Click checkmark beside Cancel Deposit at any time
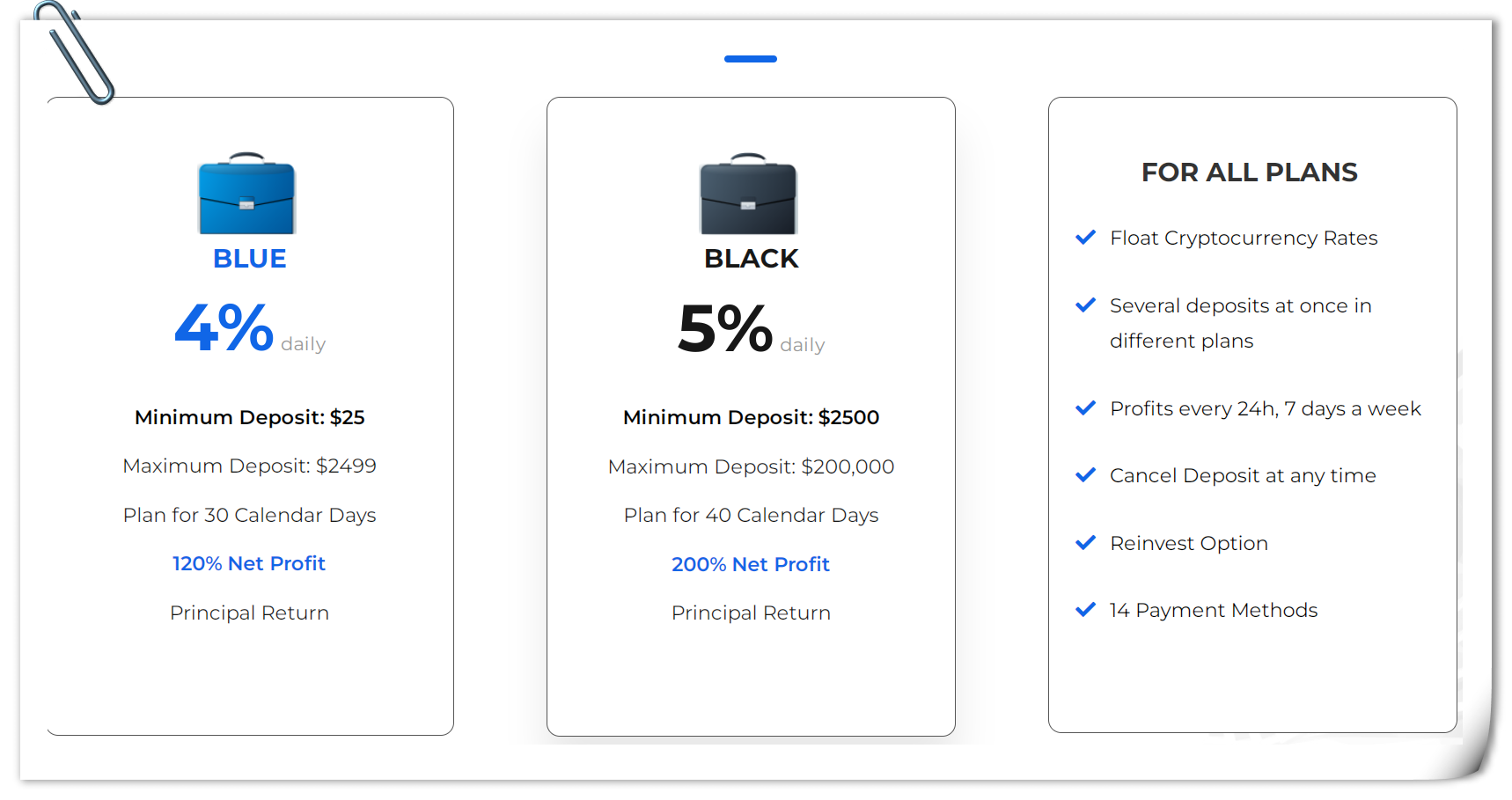Image resolution: width=1512 pixels, height=800 pixels. pyautogui.click(x=1086, y=475)
